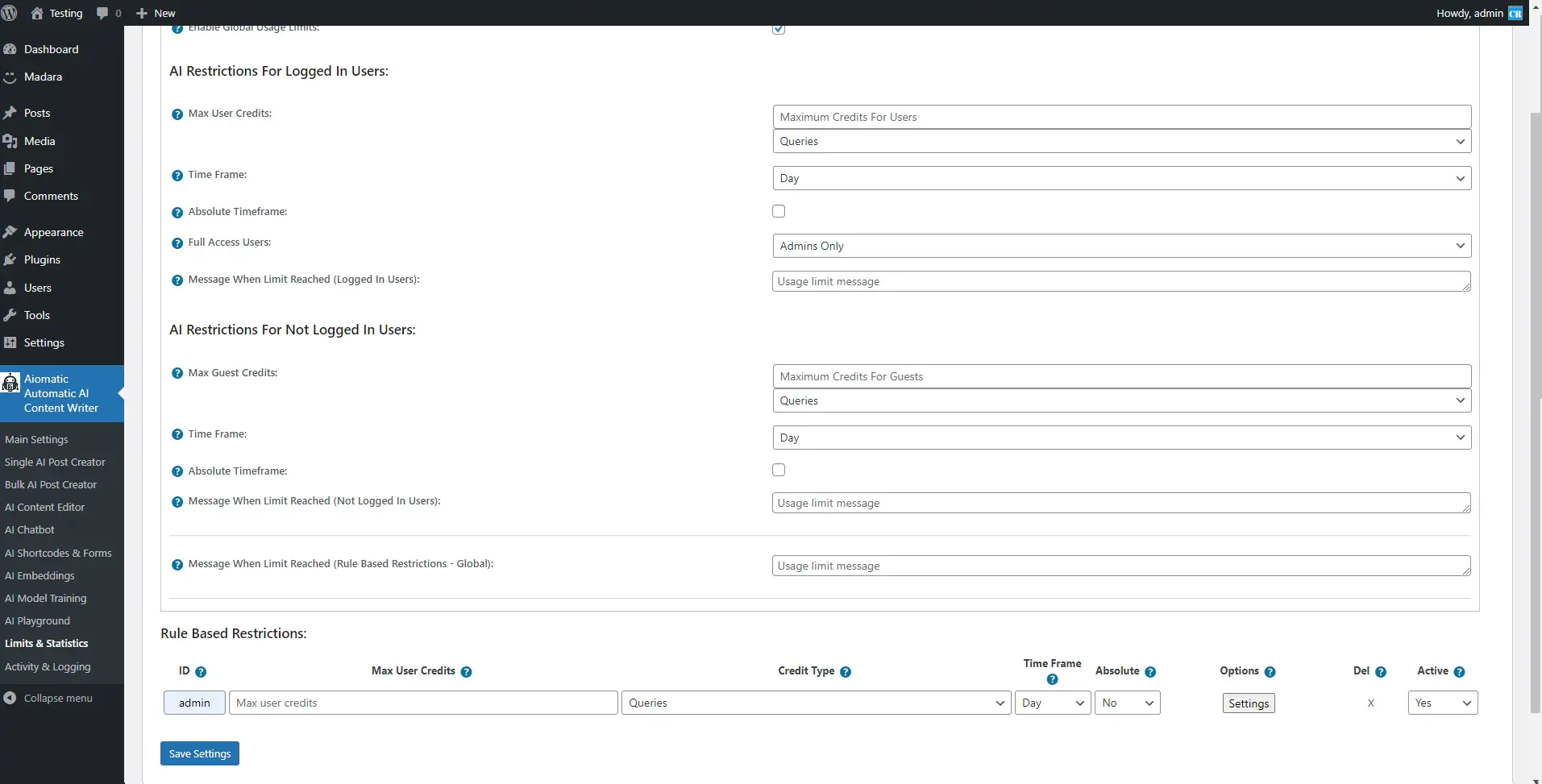Open the rule row Active Yes dropdown
This screenshot has width=1542, height=784.
coord(1443,703)
